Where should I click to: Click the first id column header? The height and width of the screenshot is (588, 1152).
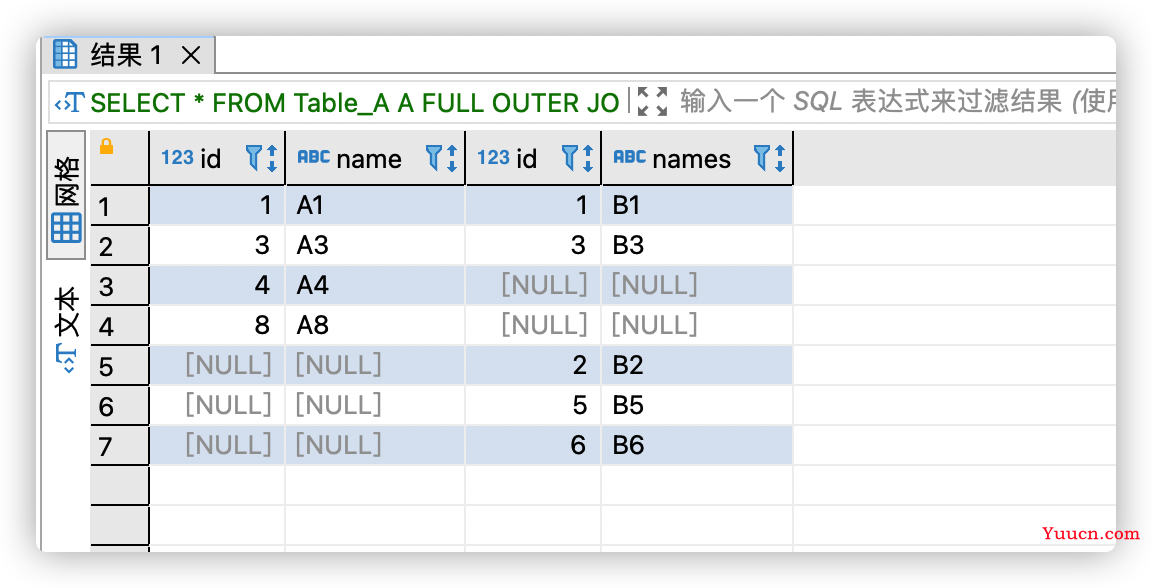coord(217,158)
